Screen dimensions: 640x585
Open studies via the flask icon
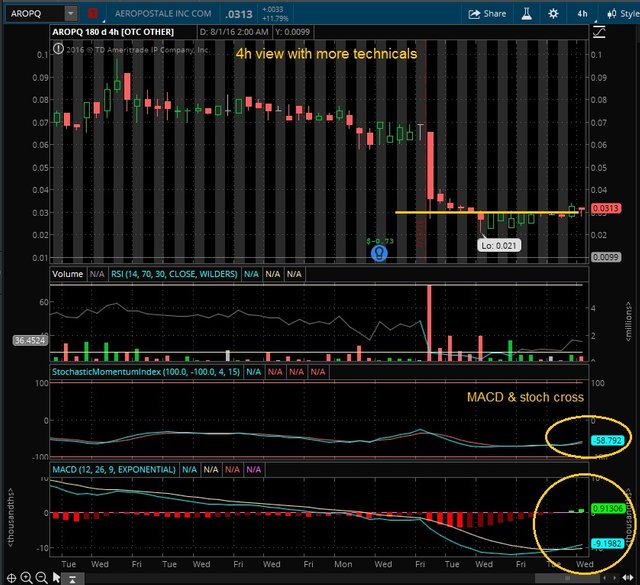pyautogui.click(x=527, y=14)
